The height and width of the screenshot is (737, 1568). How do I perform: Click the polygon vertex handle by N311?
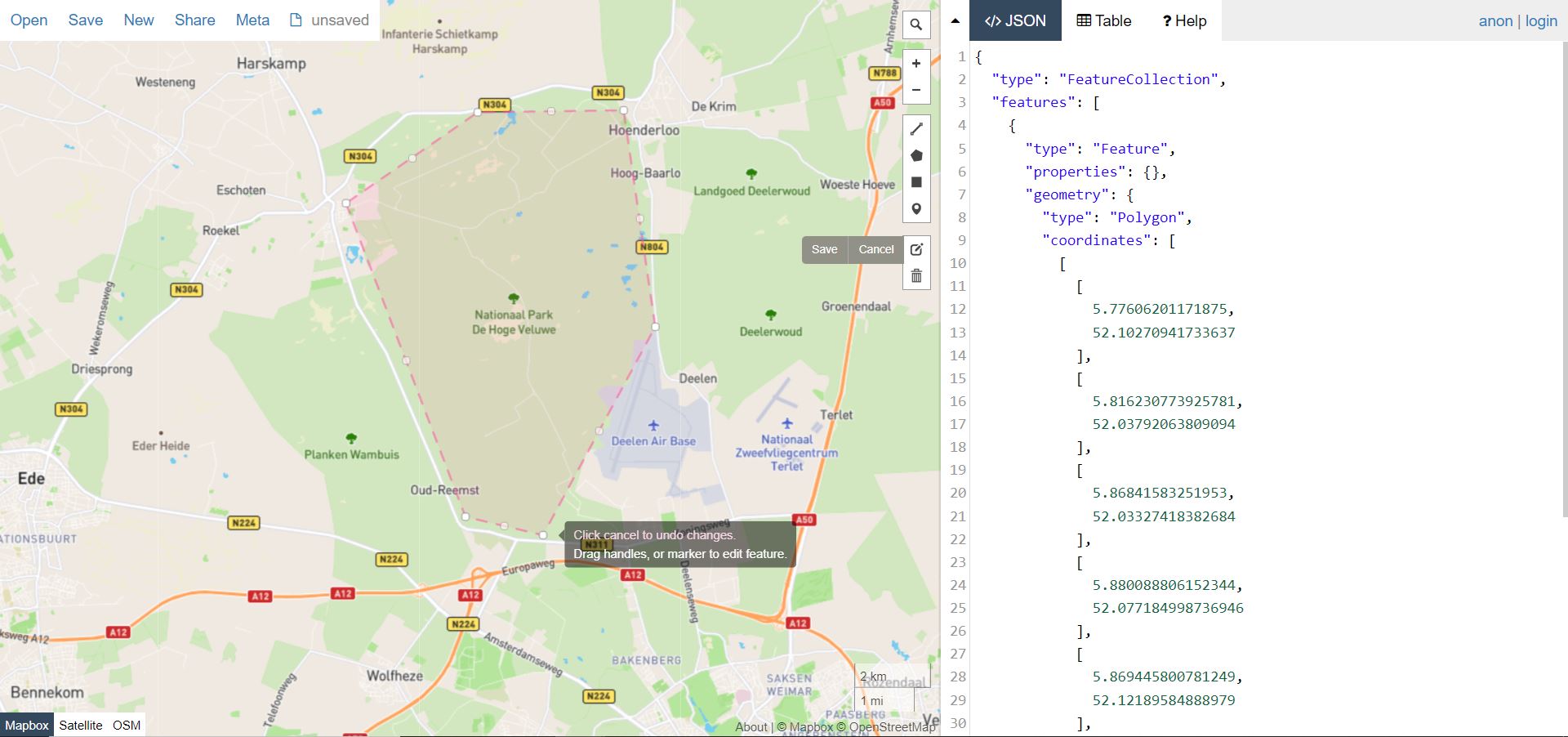pos(543,535)
